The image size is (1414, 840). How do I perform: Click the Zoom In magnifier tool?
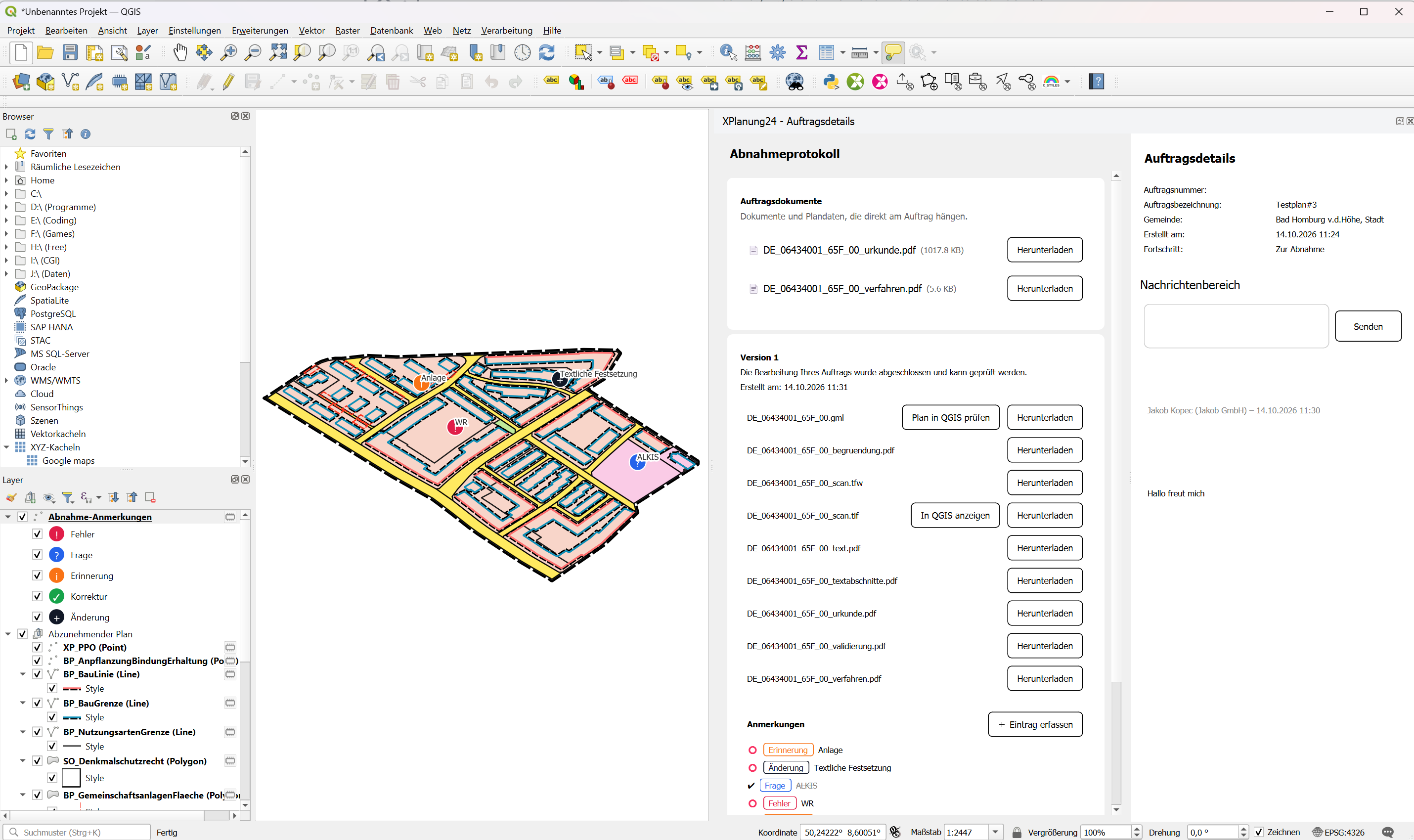point(229,52)
